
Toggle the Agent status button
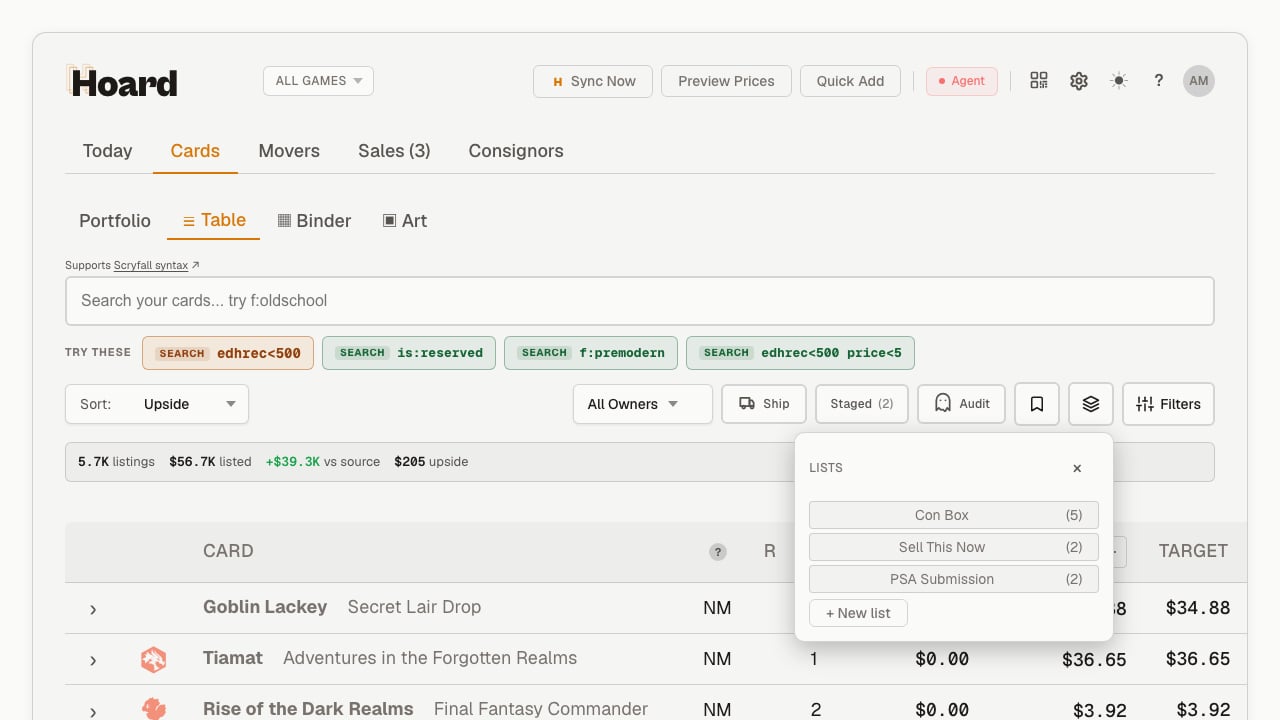click(962, 81)
